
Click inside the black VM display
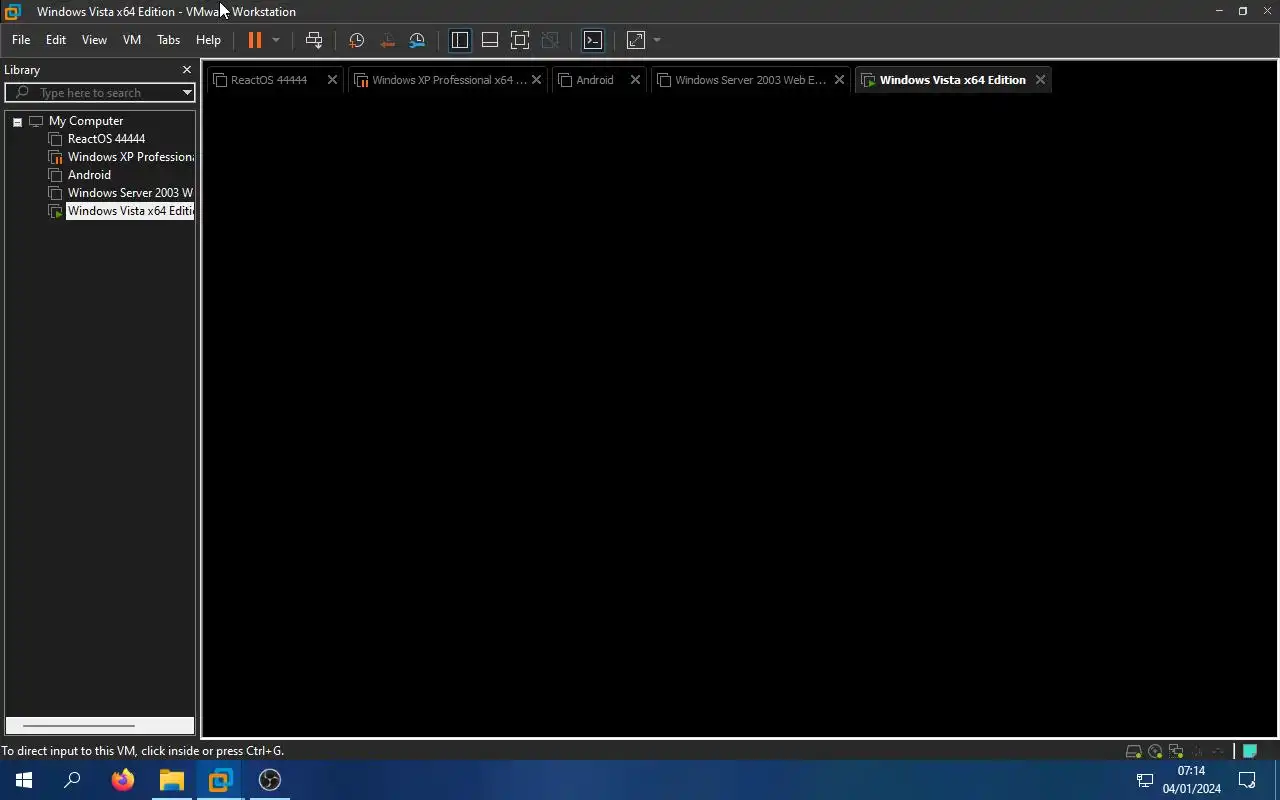pos(739,415)
